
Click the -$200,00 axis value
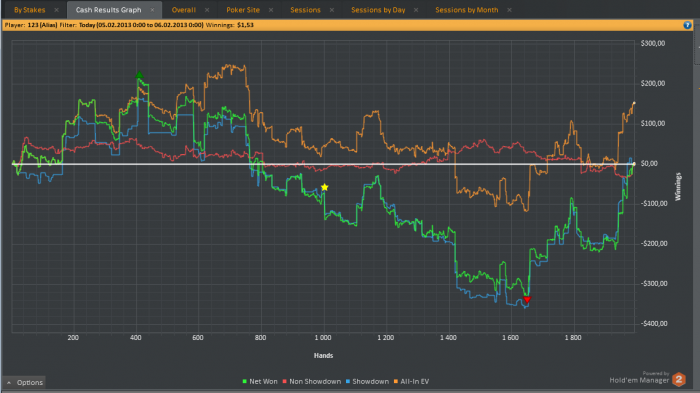tap(654, 243)
